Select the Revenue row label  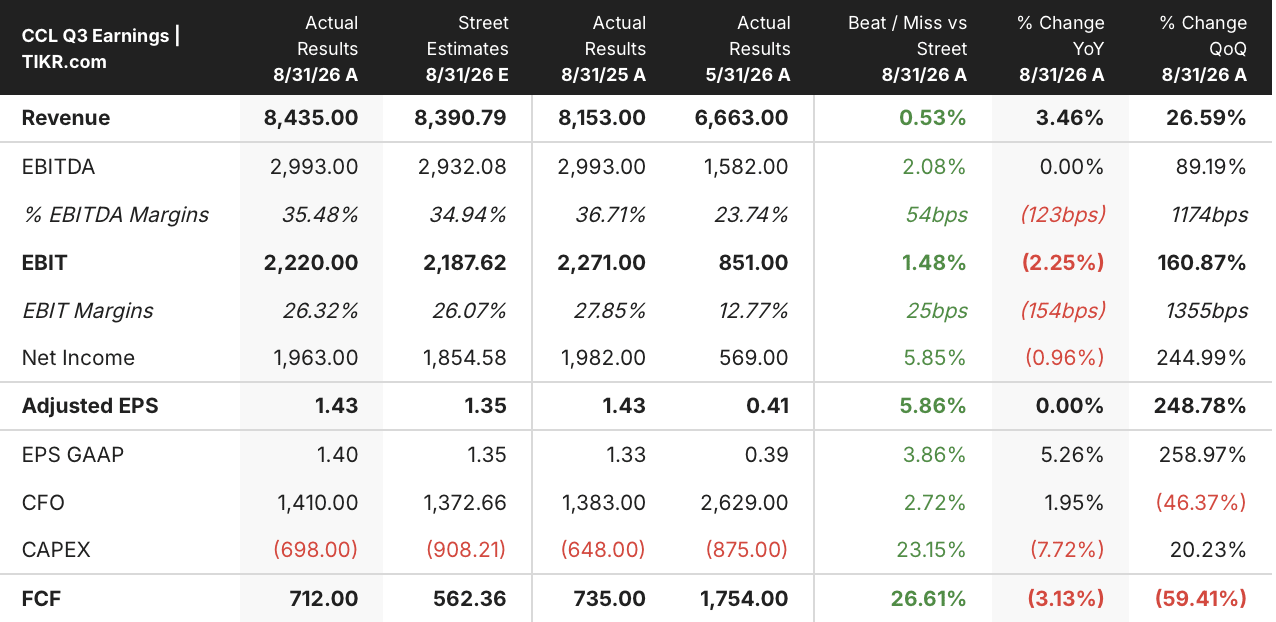click(x=66, y=118)
